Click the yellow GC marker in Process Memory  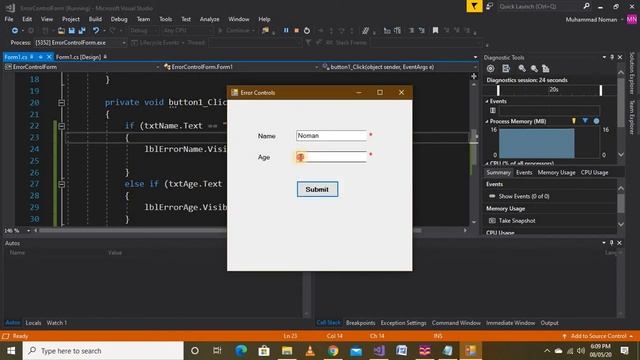pyautogui.click(x=574, y=121)
